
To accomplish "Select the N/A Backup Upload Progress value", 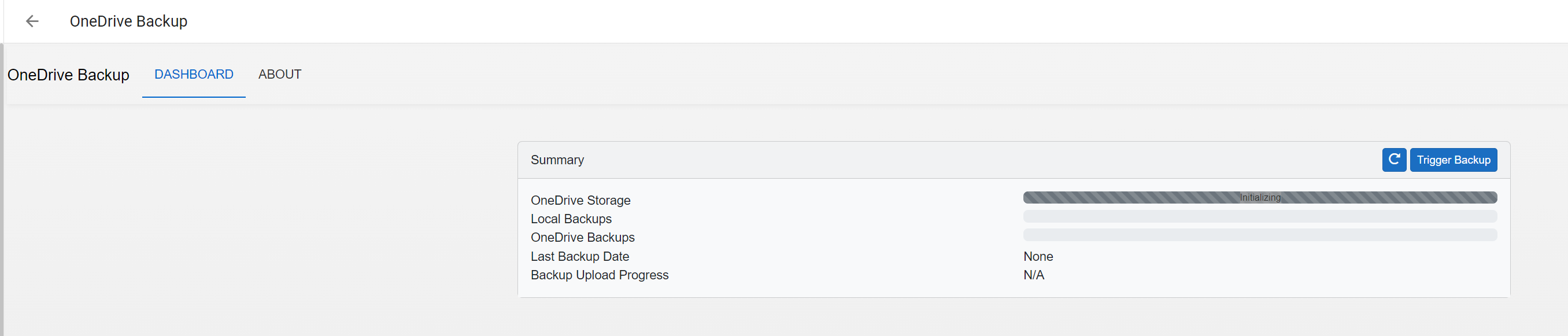I will point(1033,275).
